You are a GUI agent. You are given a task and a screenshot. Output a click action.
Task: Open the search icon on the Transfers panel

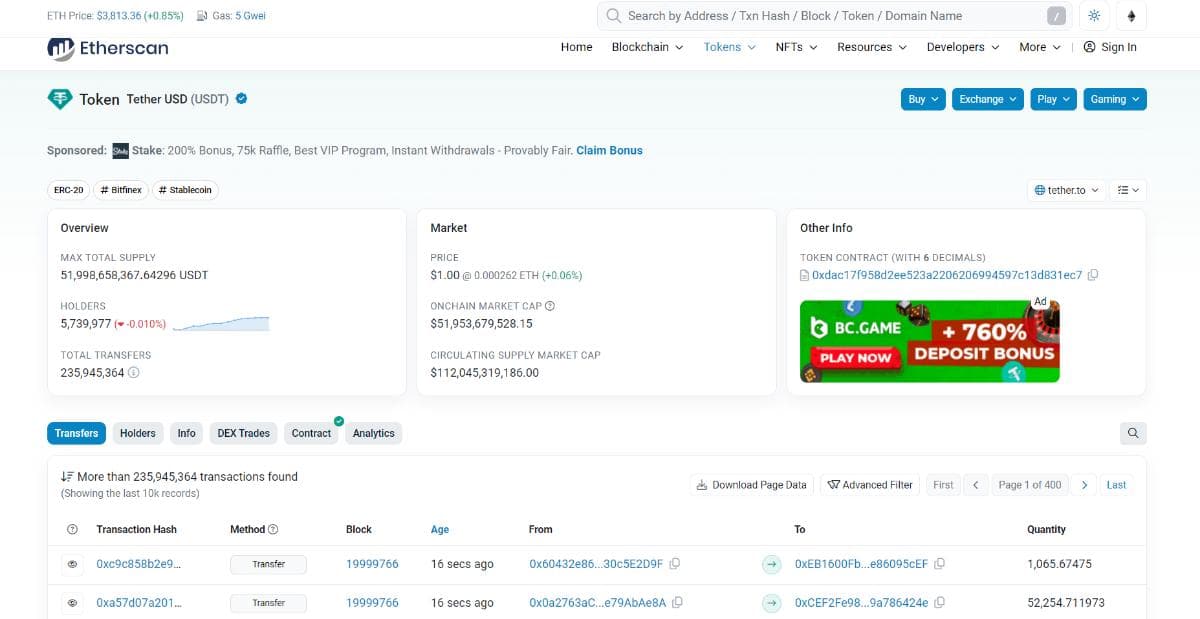click(x=1132, y=433)
